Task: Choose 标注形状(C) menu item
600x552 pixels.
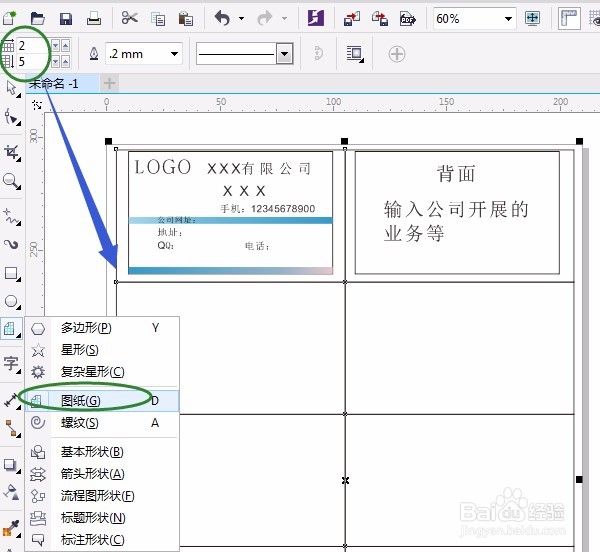Action: click(x=102, y=540)
